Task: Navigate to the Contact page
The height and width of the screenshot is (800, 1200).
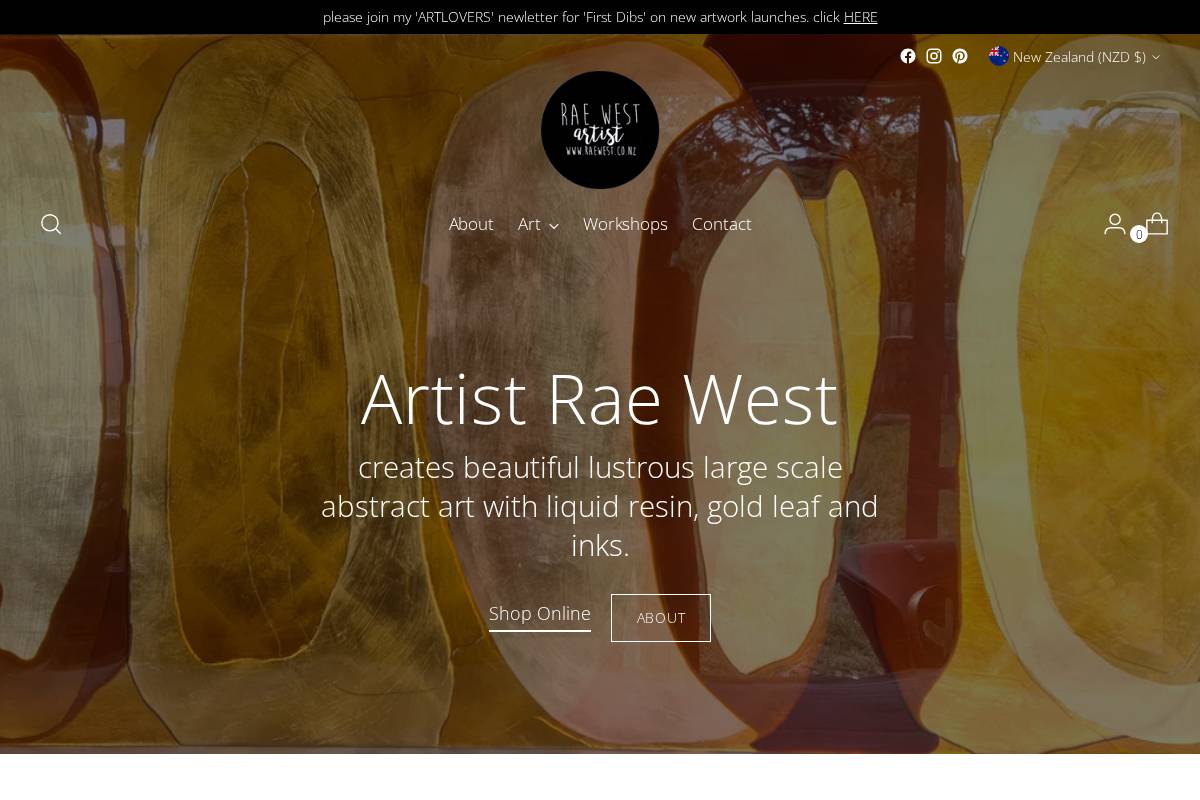Action: pyautogui.click(x=721, y=224)
